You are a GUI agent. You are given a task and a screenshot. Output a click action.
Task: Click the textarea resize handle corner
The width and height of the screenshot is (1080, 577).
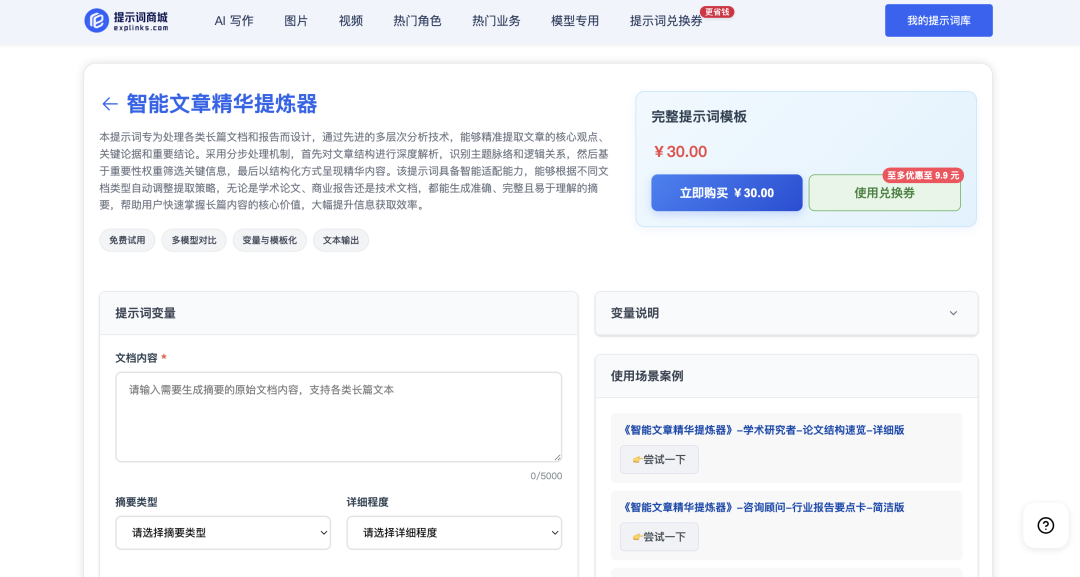[x=557, y=457]
